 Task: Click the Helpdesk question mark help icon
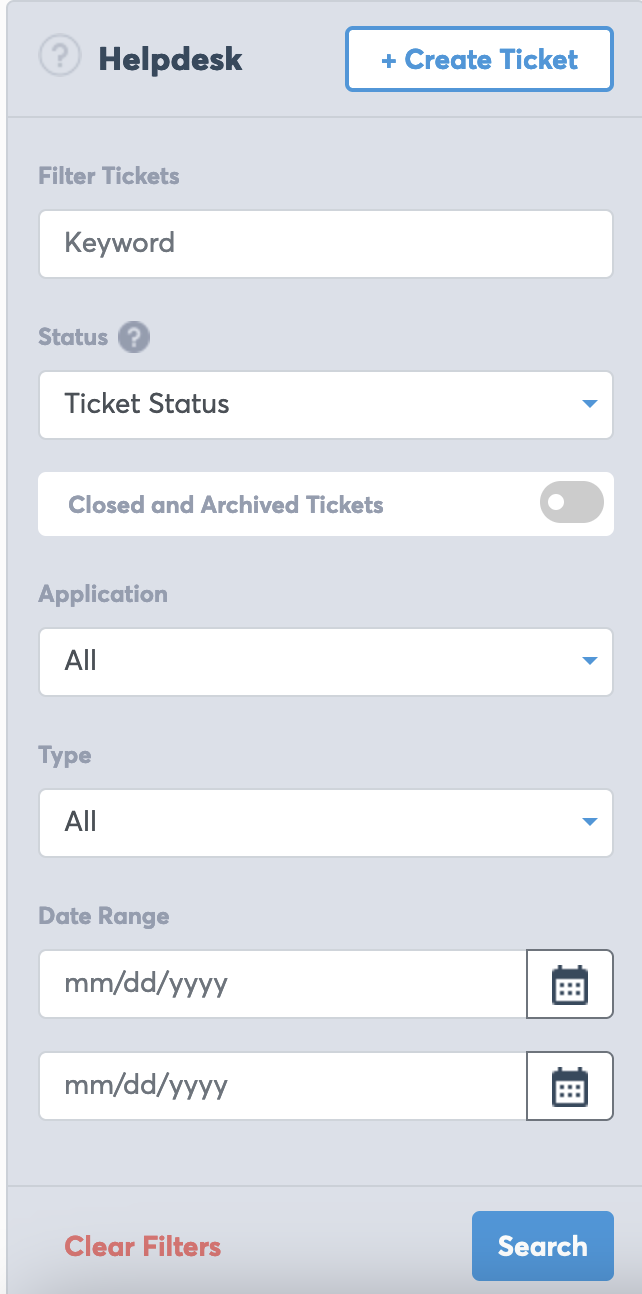59,56
